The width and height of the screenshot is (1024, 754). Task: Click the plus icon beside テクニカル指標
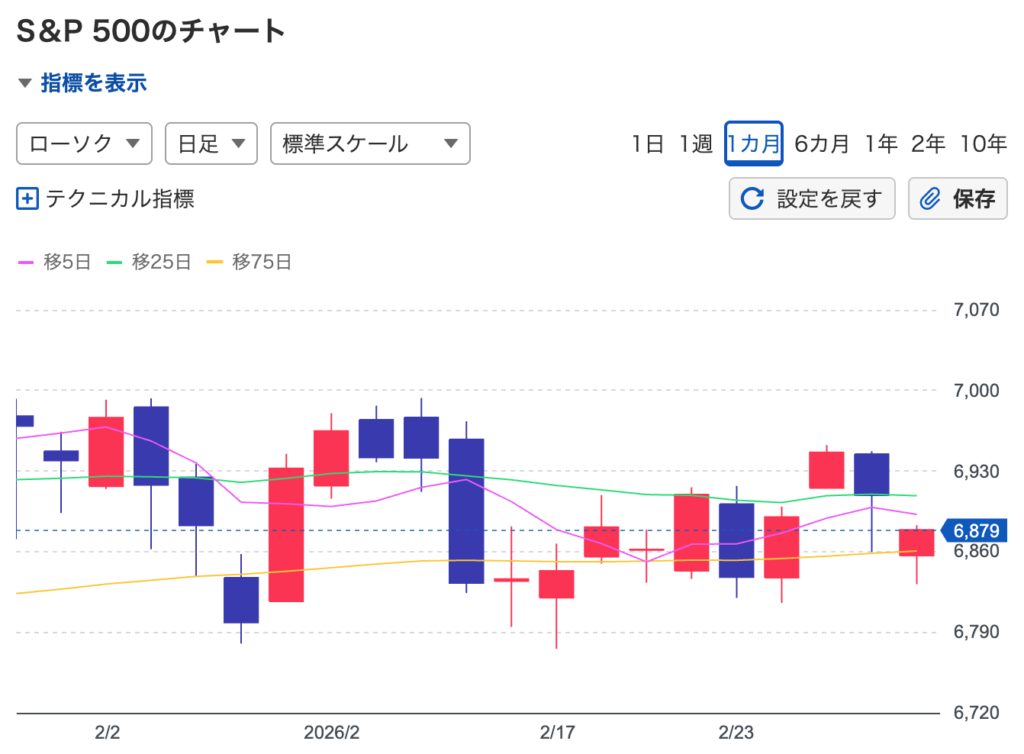pos(27,199)
